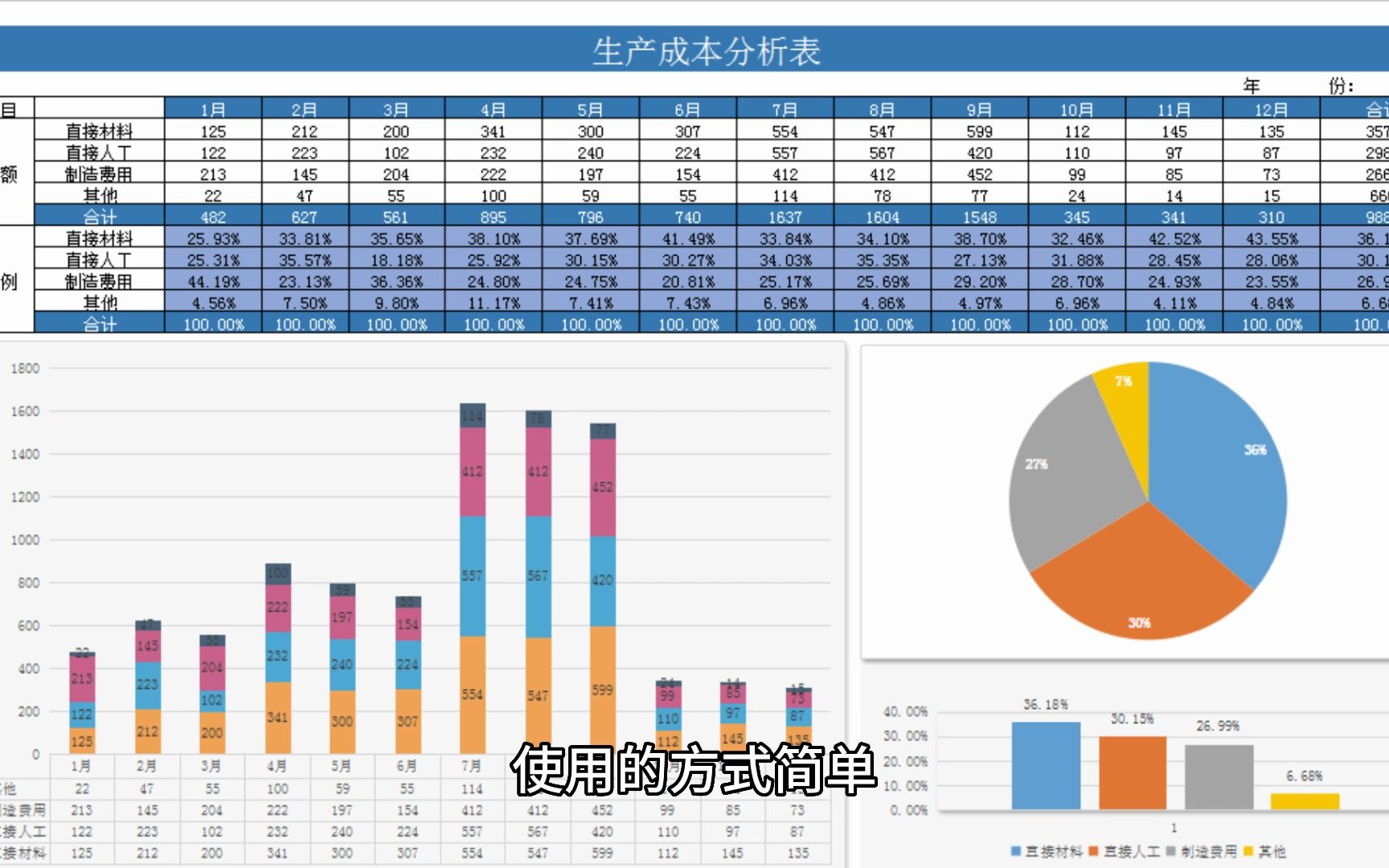Click the total cell 1604
Image resolution: width=1389 pixels, height=868 pixels.
pyautogui.click(x=882, y=217)
